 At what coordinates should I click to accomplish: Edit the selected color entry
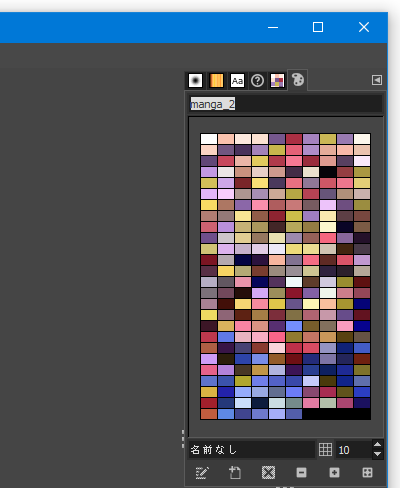(202, 473)
